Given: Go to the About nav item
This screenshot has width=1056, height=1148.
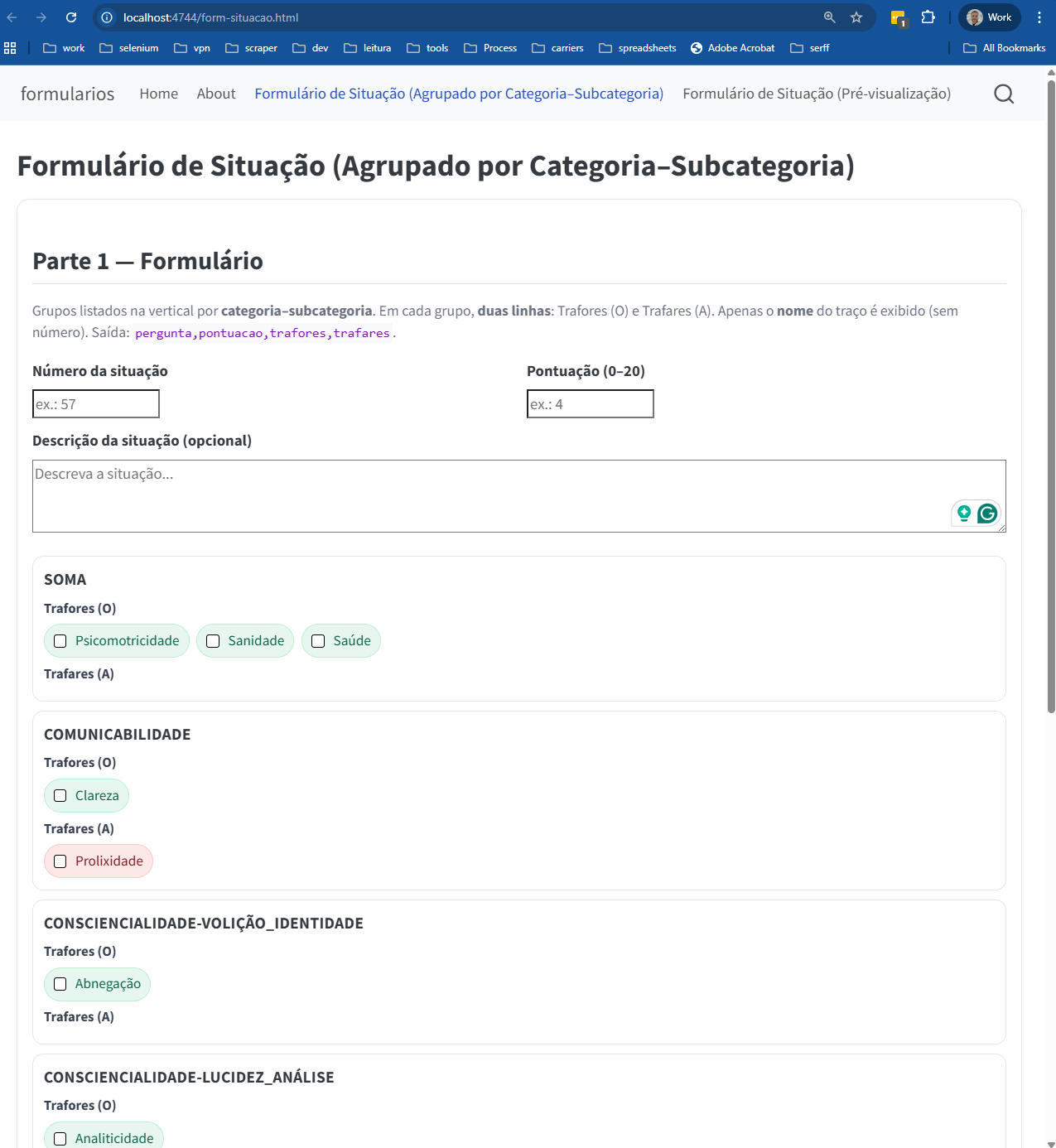Looking at the screenshot, I should (216, 94).
